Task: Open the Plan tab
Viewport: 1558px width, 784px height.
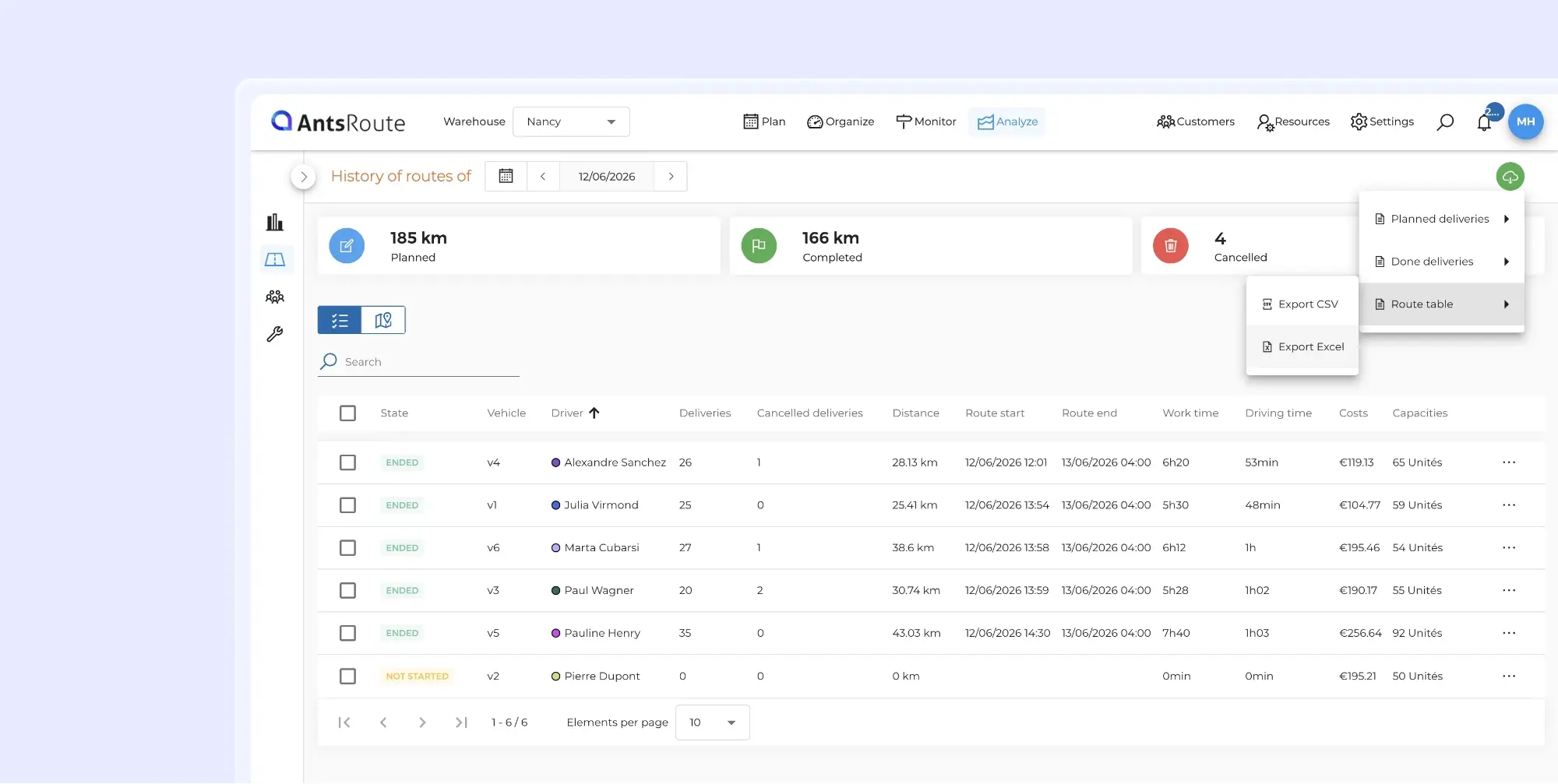Action: [x=764, y=121]
